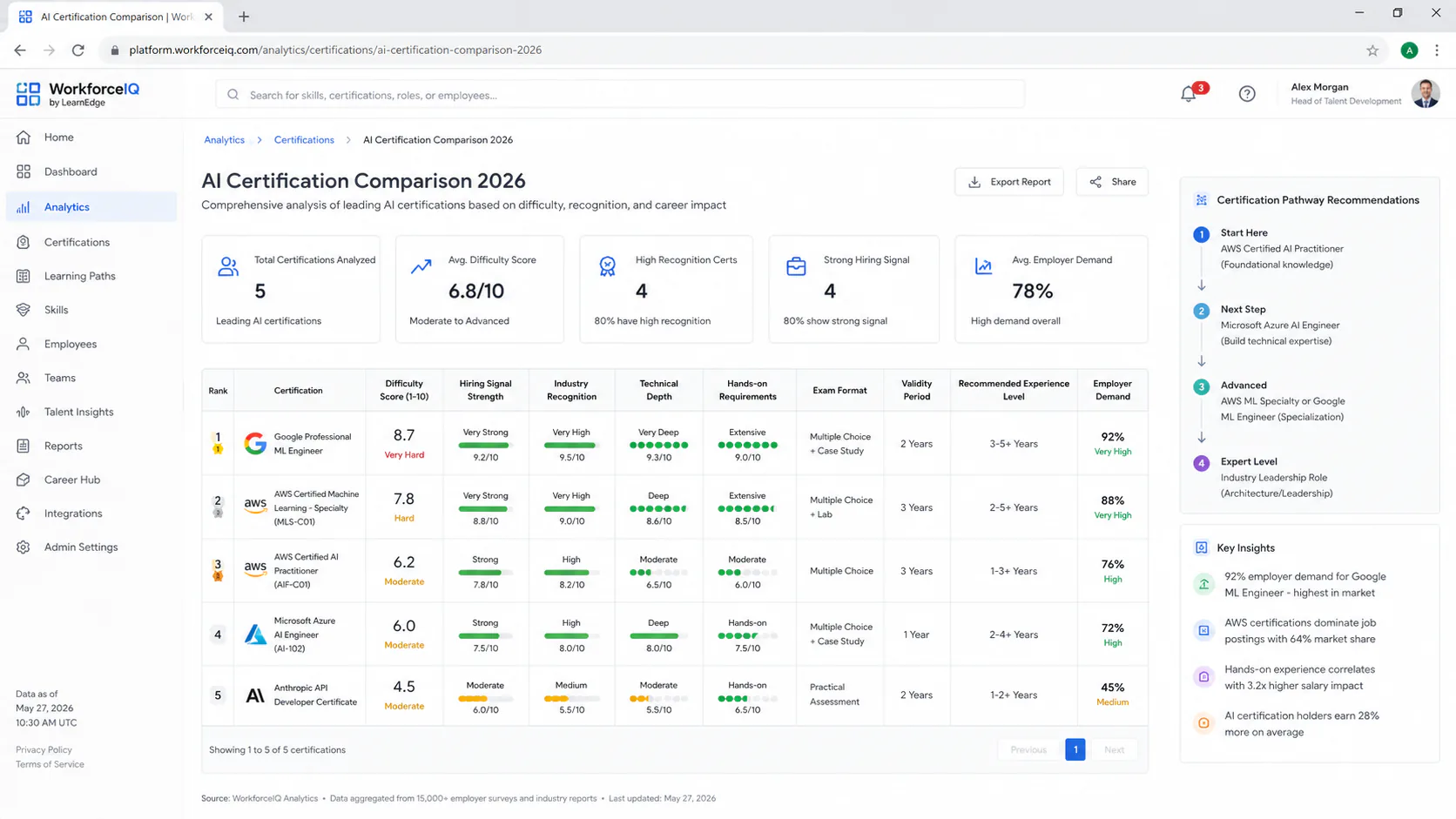
Task: Open the Terms of Service link
Action: 50,764
